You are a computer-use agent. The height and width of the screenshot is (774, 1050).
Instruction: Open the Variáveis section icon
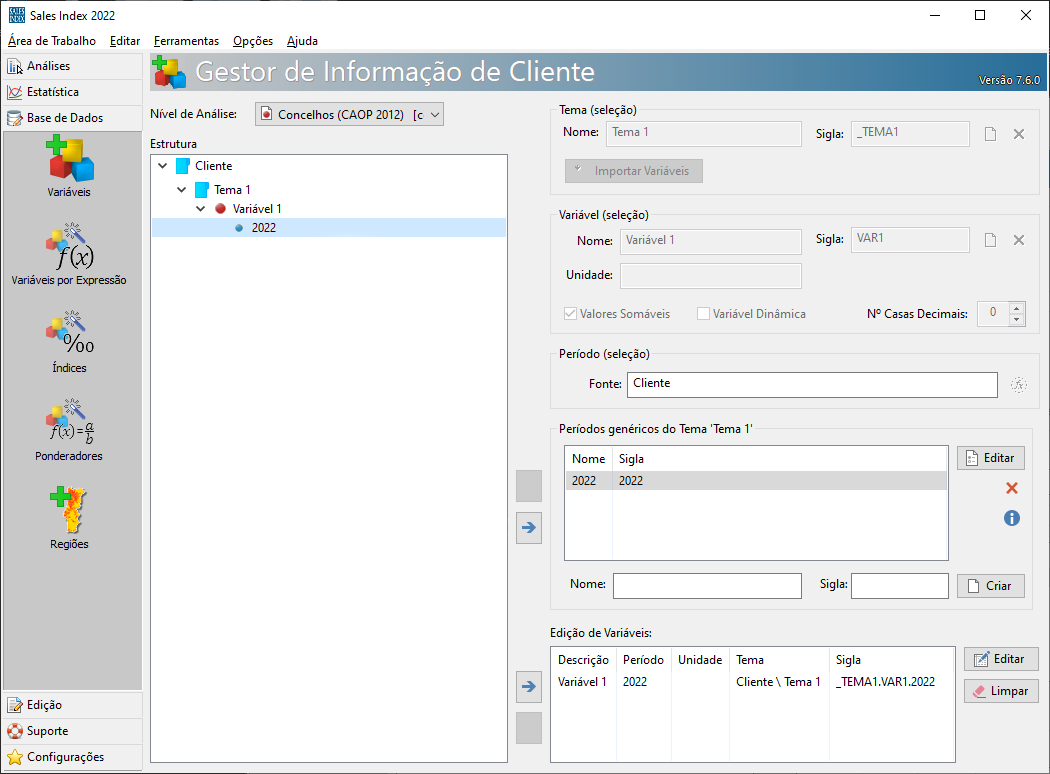(69, 160)
